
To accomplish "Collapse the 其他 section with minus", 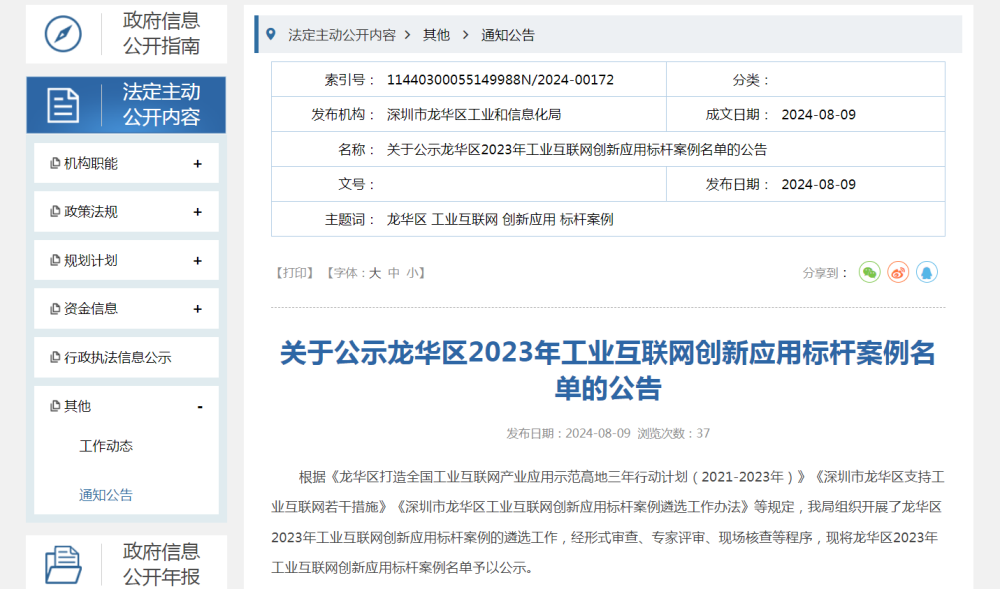I will click(200, 406).
